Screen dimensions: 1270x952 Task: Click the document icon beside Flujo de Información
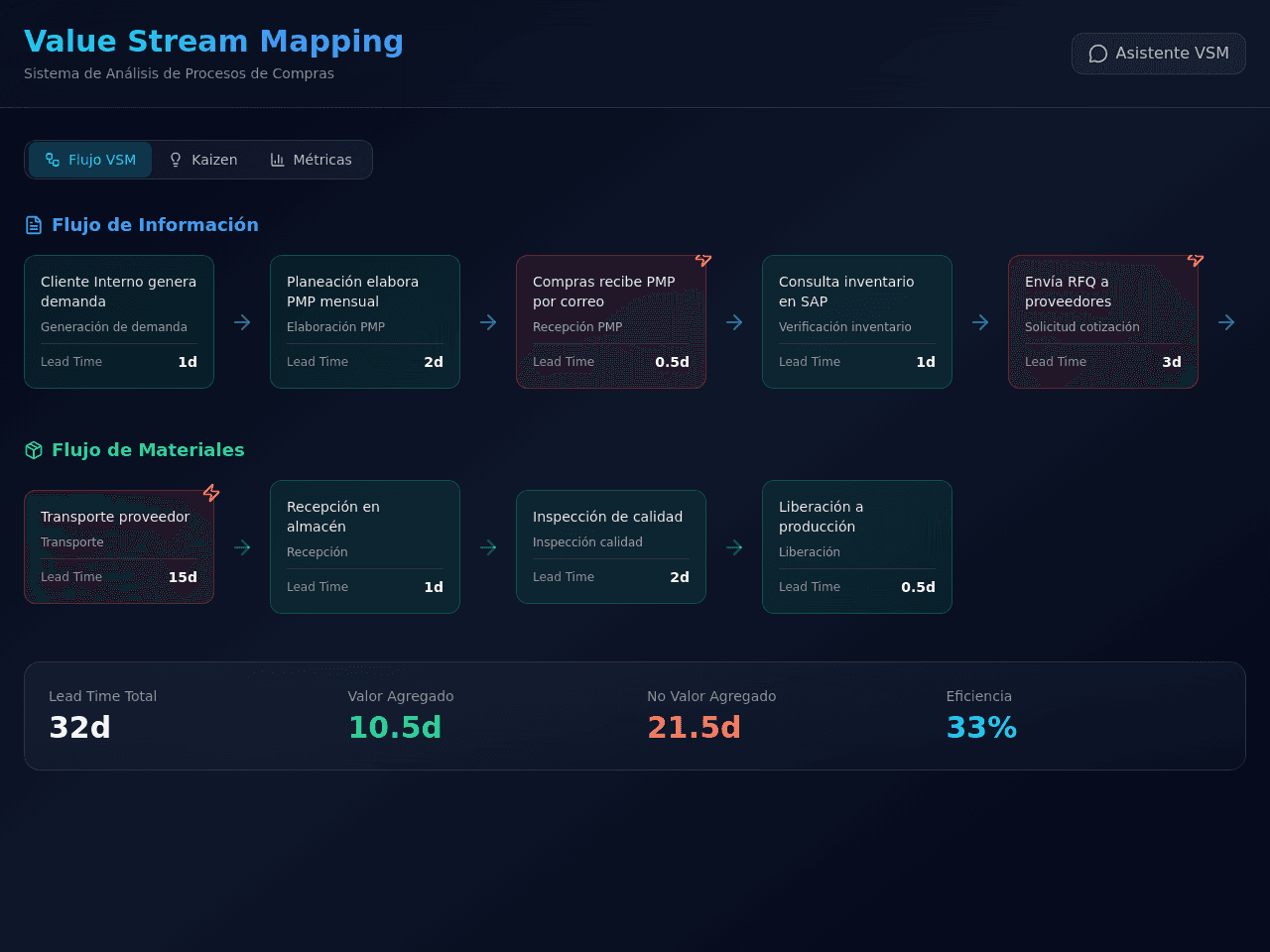[34, 225]
